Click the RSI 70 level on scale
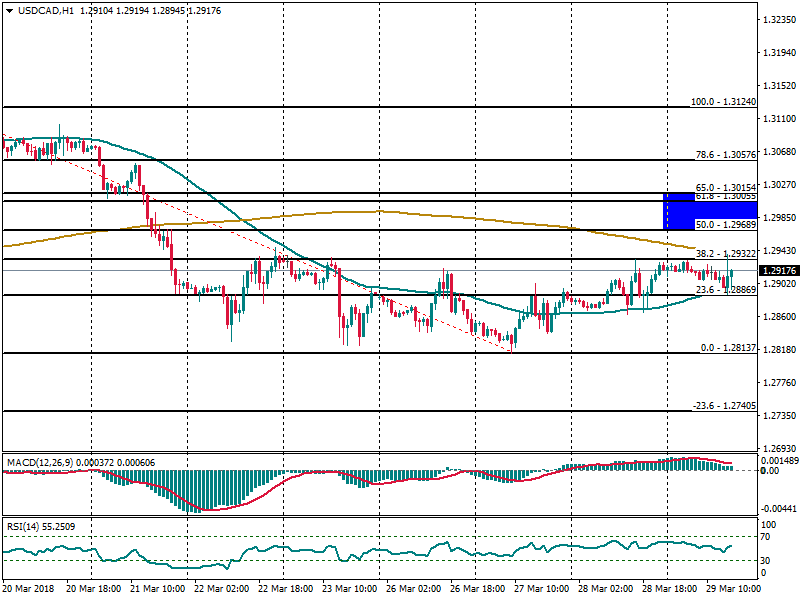The image size is (800, 600). pyautogui.click(x=768, y=538)
